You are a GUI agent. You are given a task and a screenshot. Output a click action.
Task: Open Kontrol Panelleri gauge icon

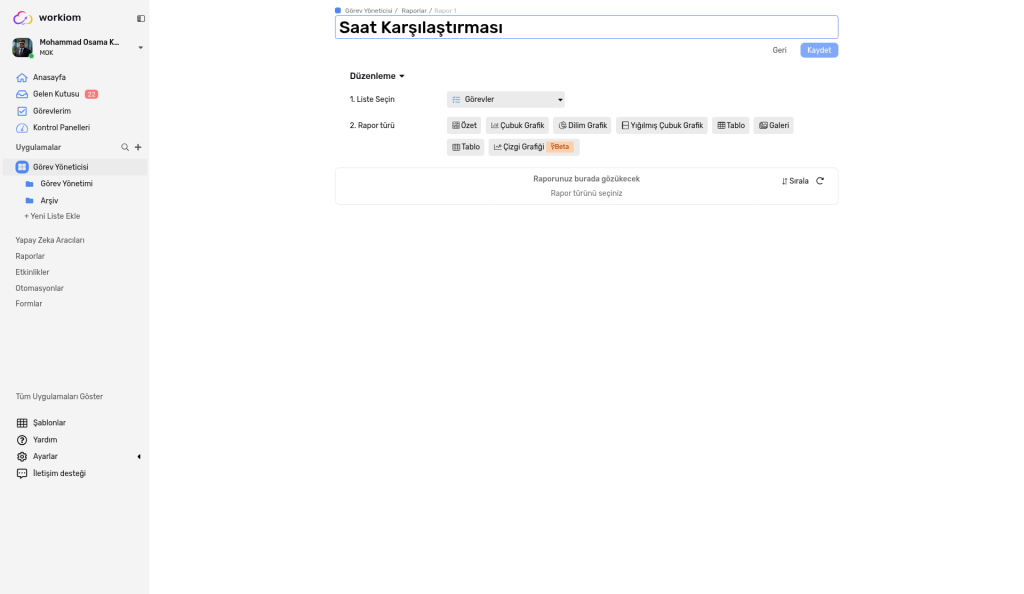pyautogui.click(x=22, y=128)
